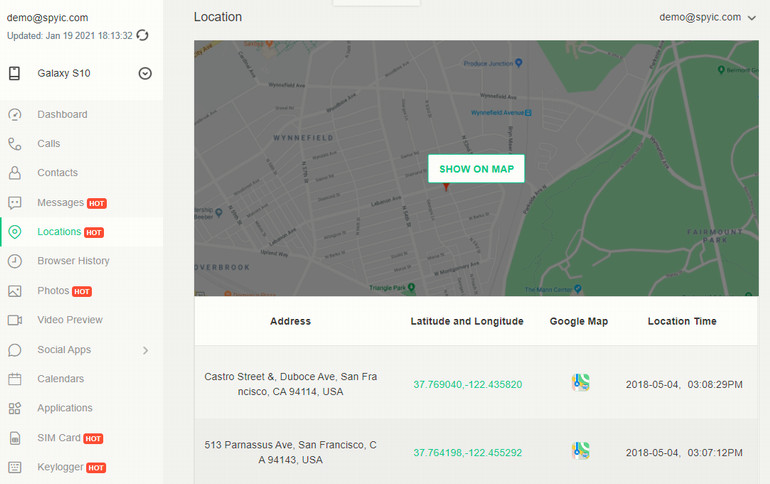Click the Galaxy S10 device icon
Screen dimensions: 770x484
pos(14,74)
